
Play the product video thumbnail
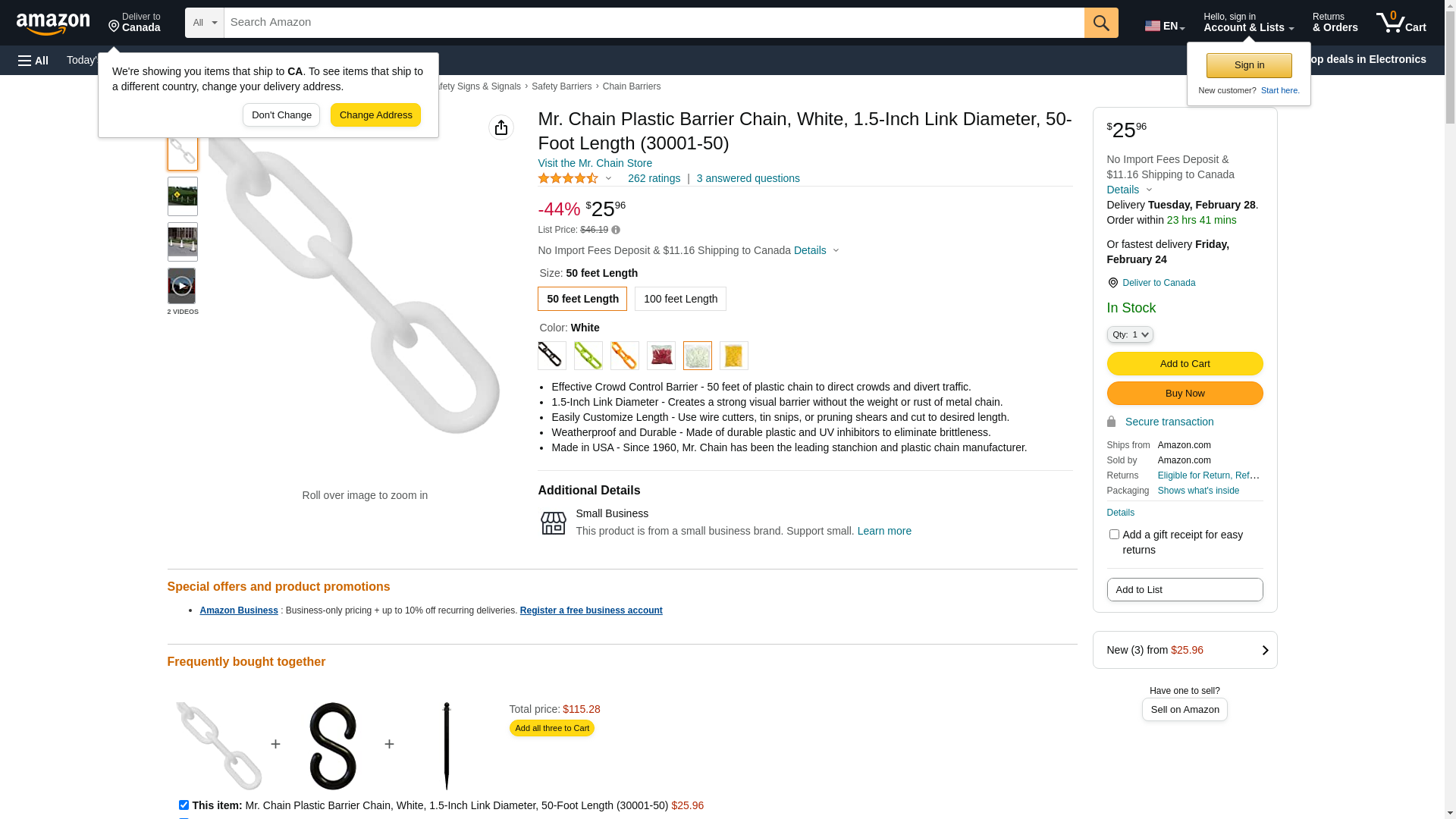coord(181,286)
